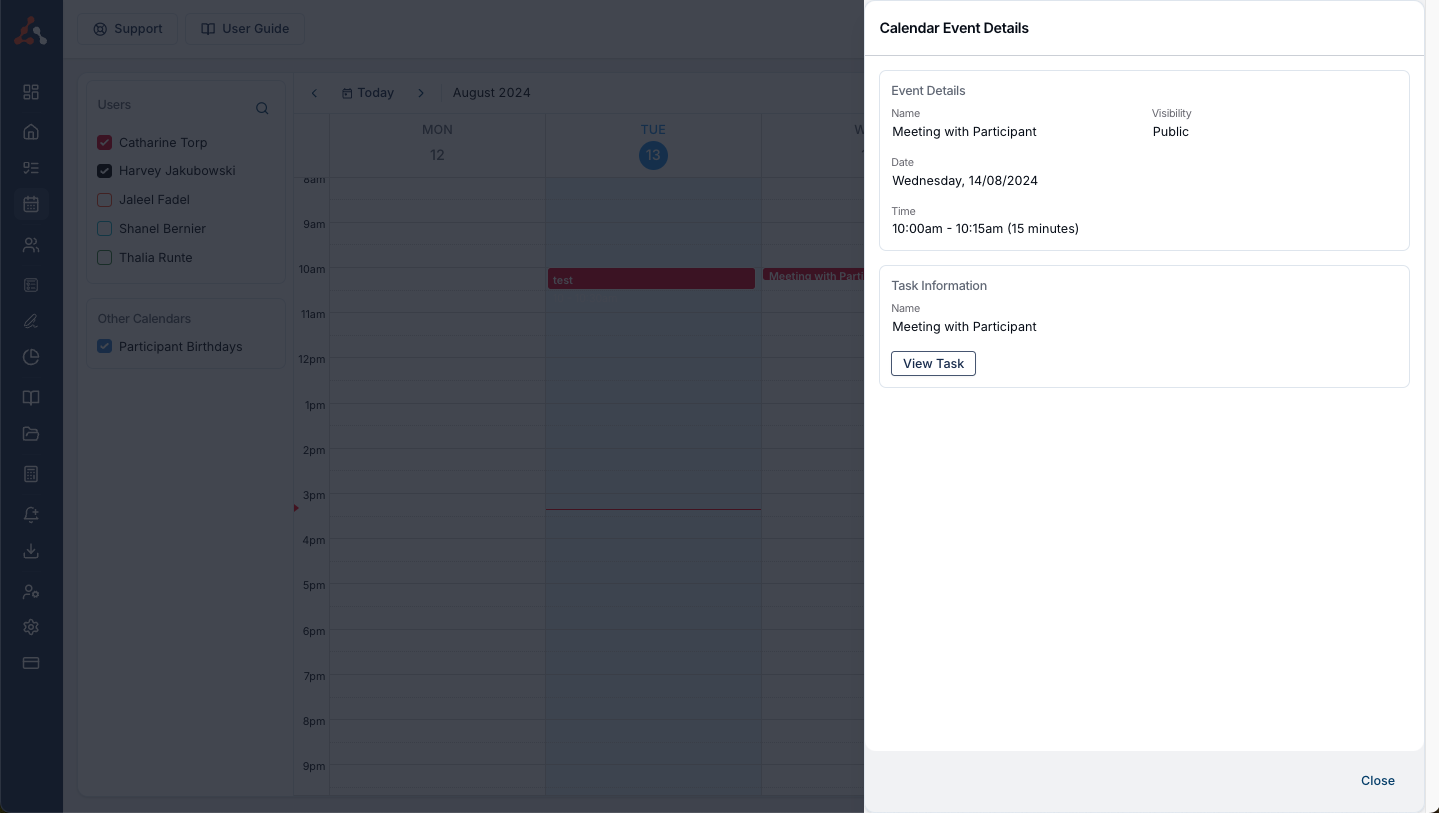Click the notification bell icon in sidebar

tap(31, 514)
